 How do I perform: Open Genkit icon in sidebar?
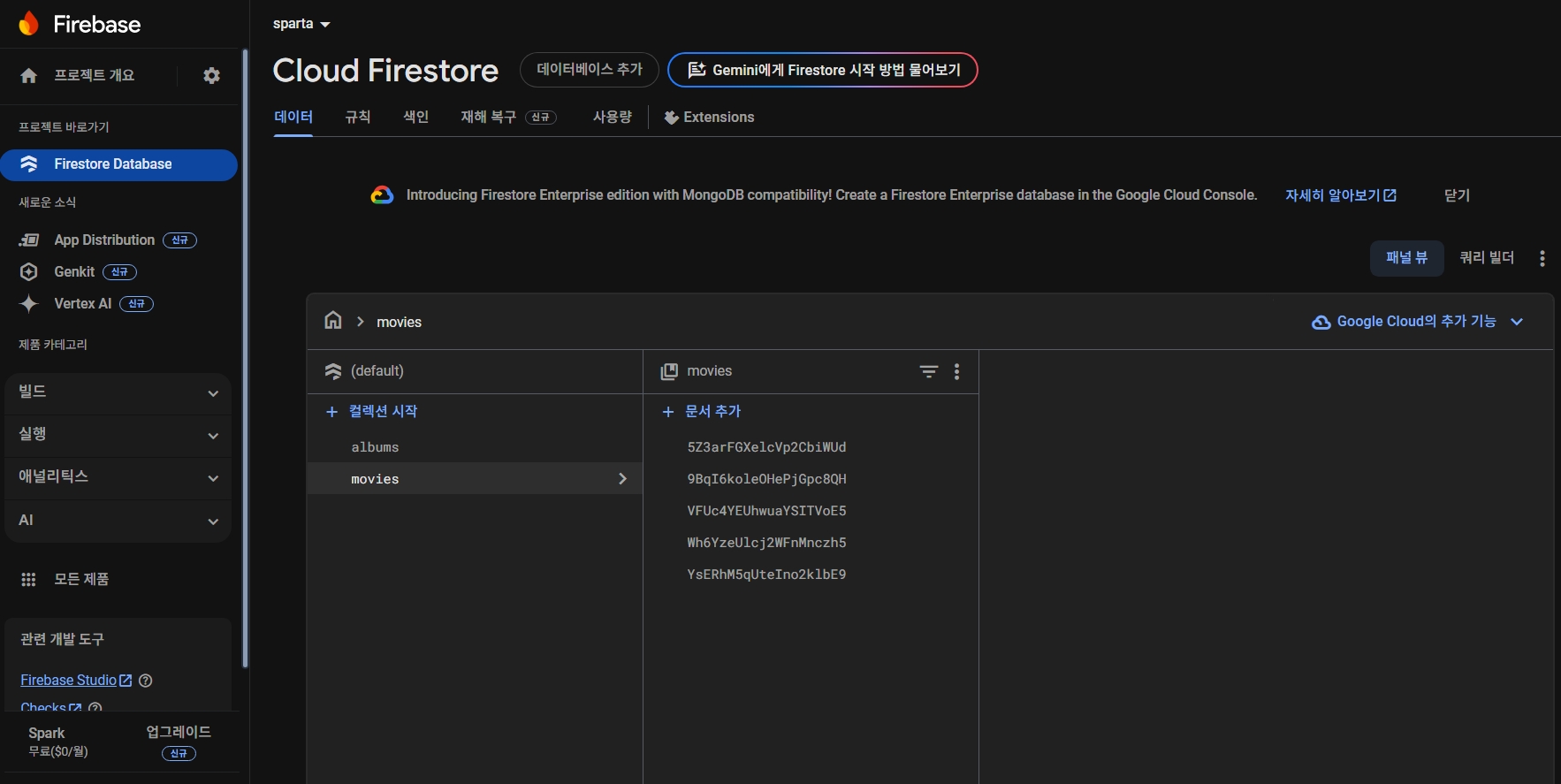29,272
